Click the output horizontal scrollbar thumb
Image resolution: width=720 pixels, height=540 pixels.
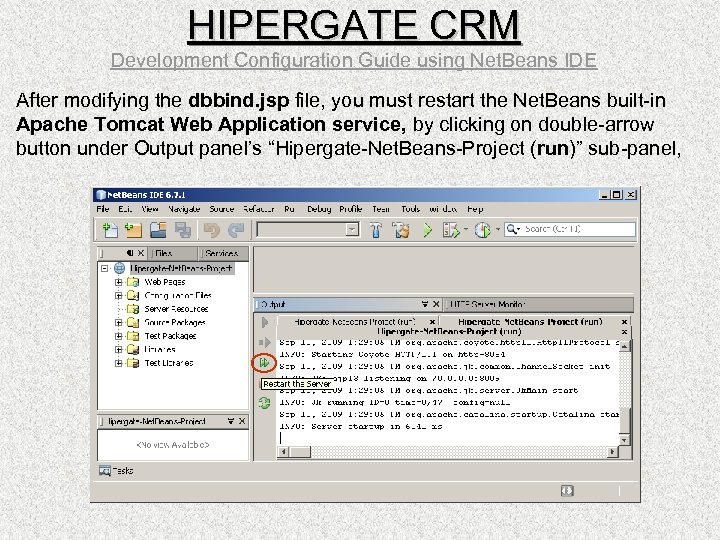click(x=300, y=452)
